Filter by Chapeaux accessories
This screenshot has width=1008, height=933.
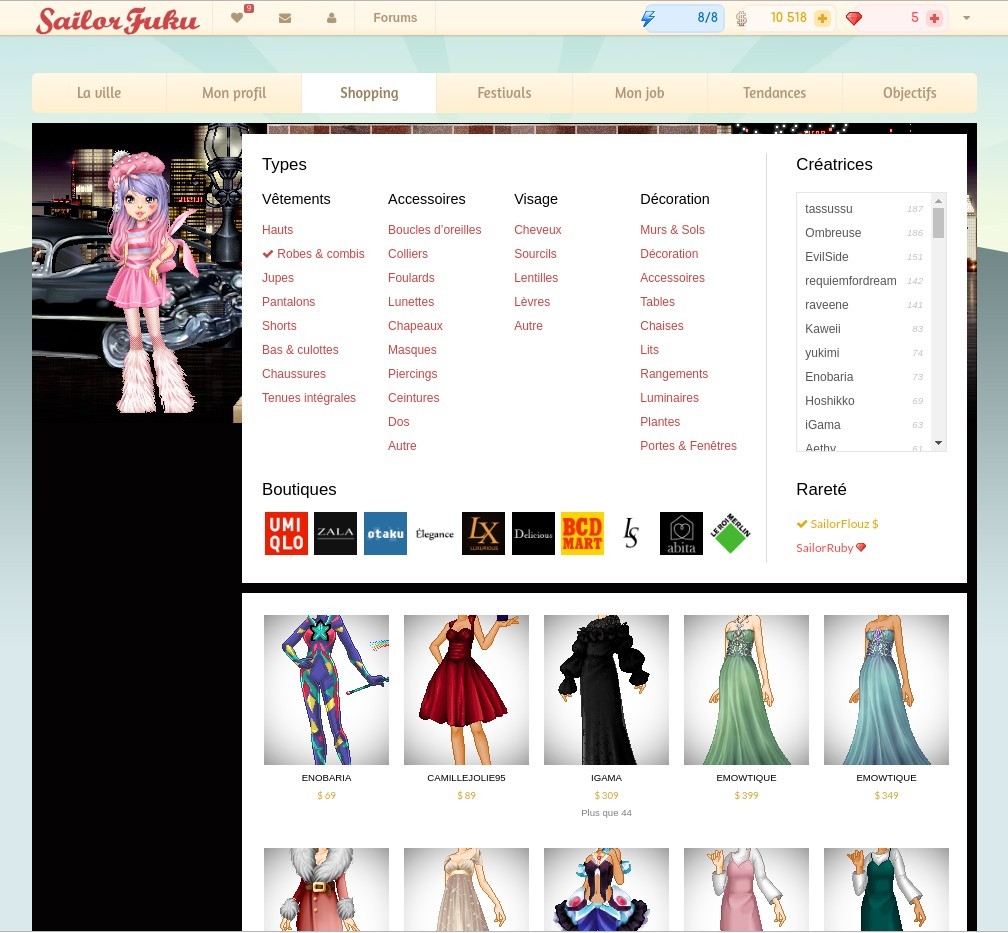(x=415, y=325)
